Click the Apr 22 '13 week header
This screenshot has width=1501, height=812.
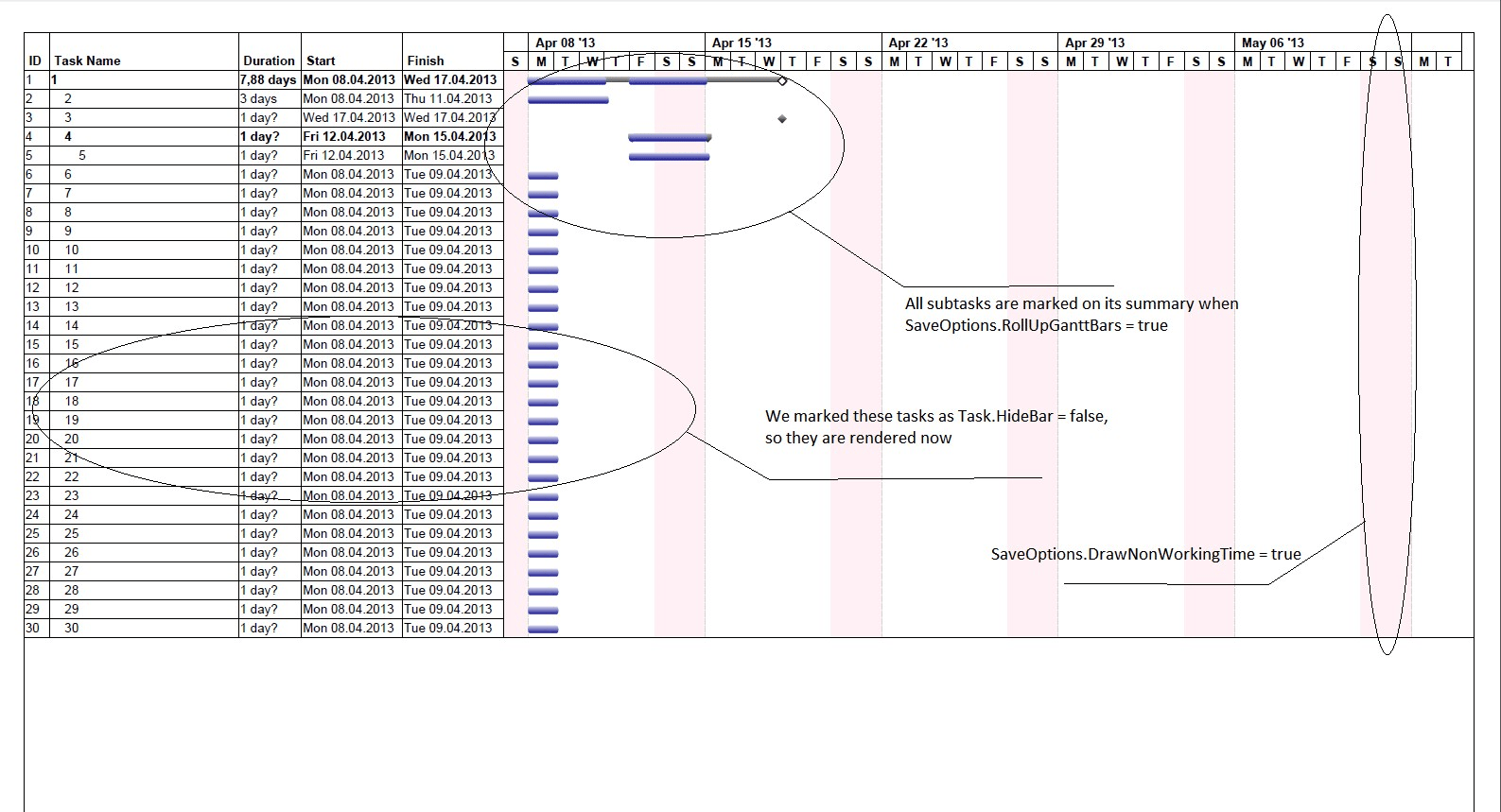pyautogui.click(x=970, y=43)
